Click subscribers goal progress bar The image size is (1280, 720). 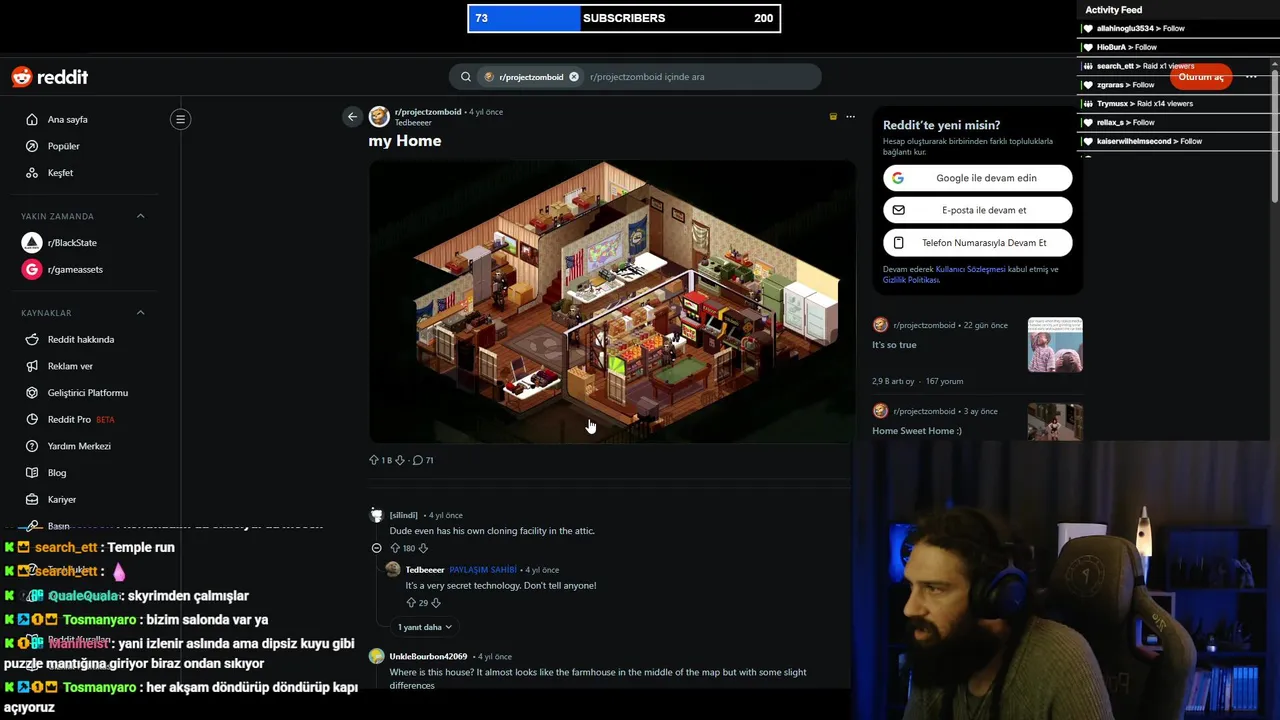(x=624, y=18)
